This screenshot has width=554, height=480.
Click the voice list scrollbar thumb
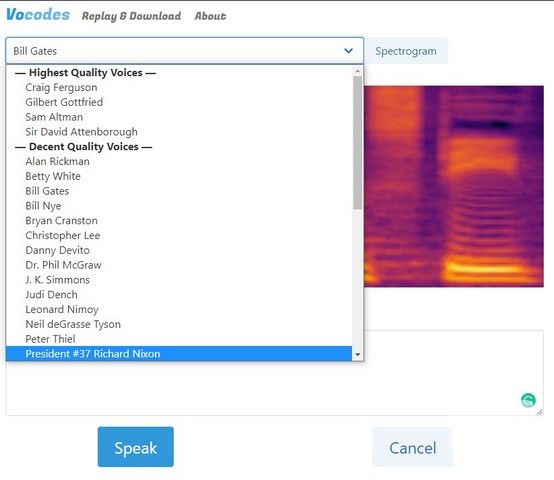358,142
